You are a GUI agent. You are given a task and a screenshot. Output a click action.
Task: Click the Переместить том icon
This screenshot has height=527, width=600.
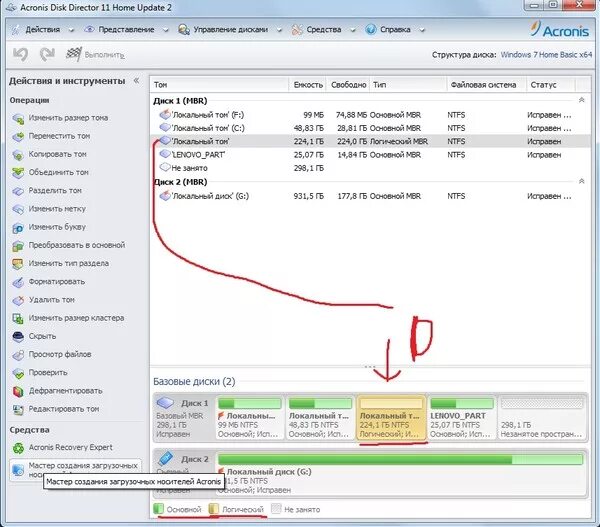pyautogui.click(x=18, y=137)
